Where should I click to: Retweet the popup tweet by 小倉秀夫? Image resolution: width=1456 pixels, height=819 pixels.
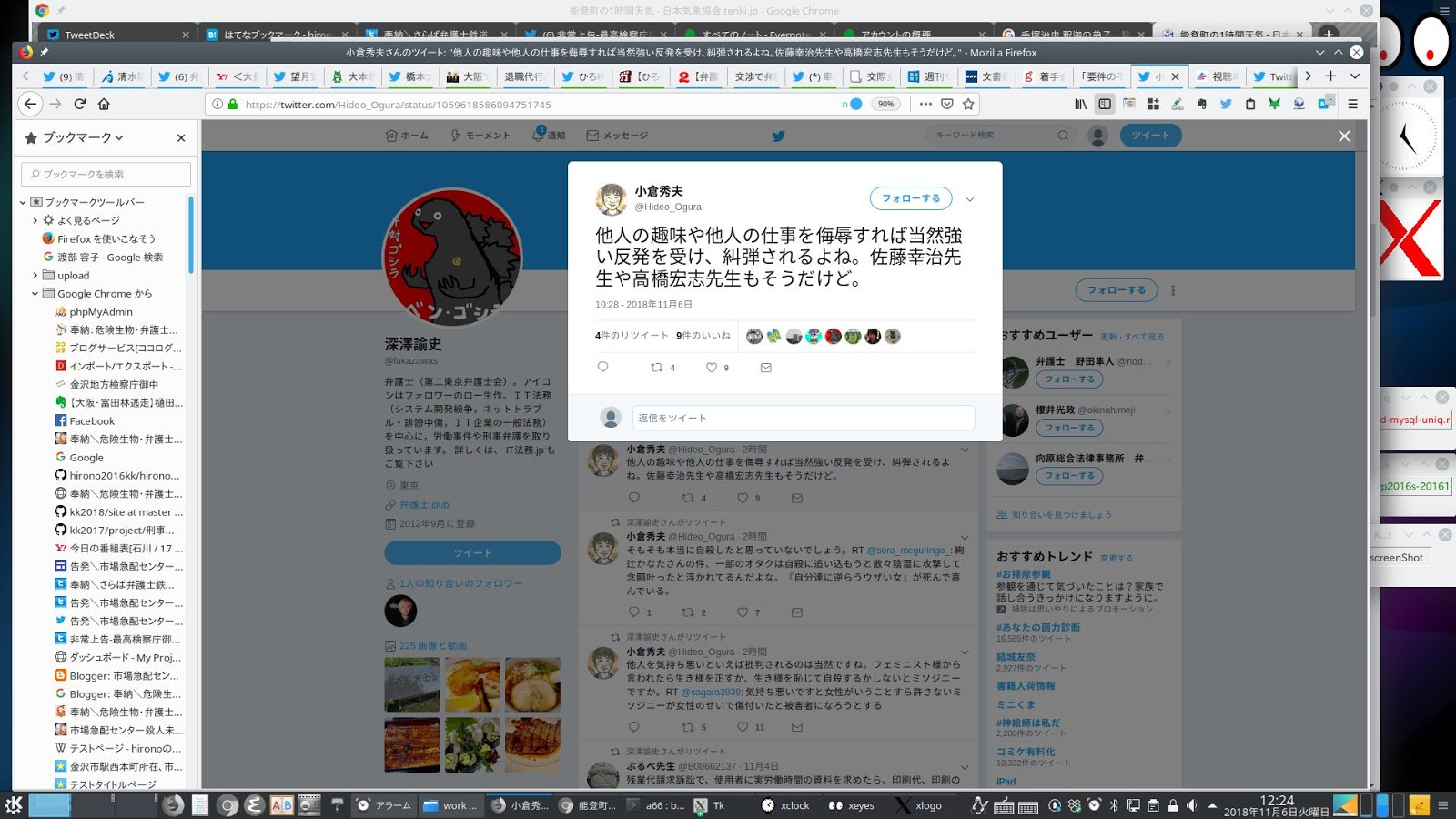656,368
